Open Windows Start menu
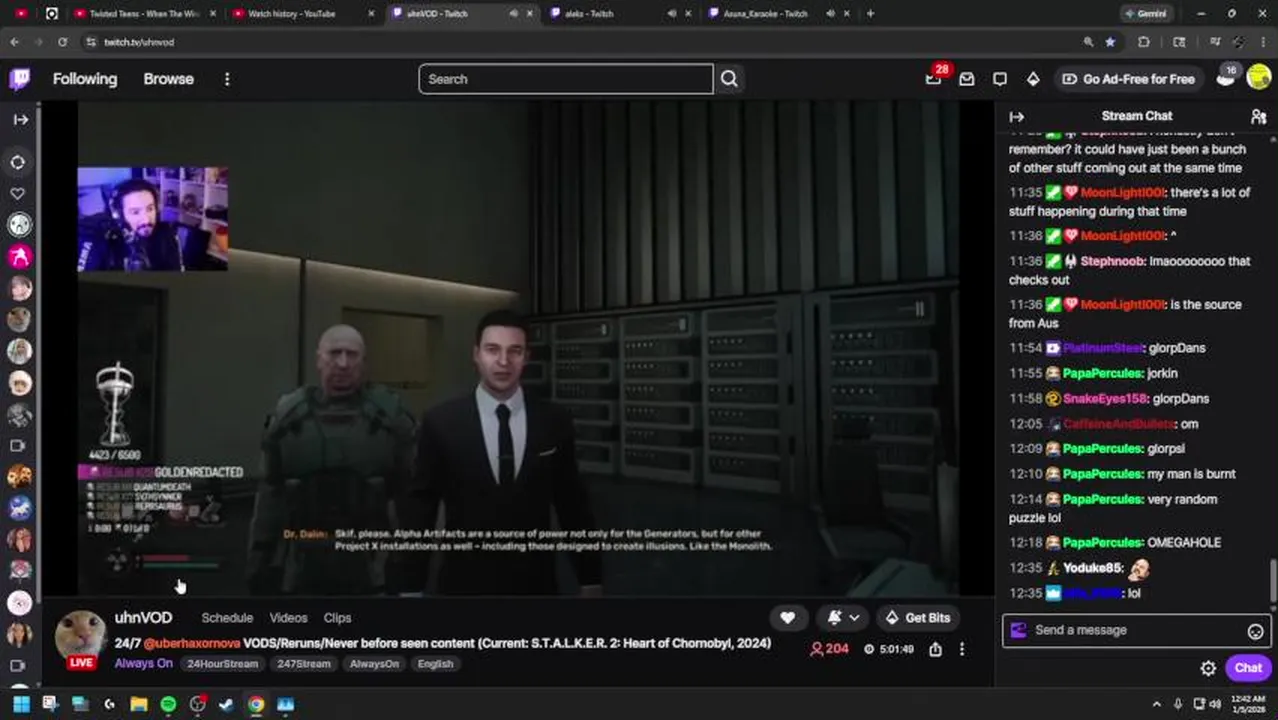 tap(21, 704)
